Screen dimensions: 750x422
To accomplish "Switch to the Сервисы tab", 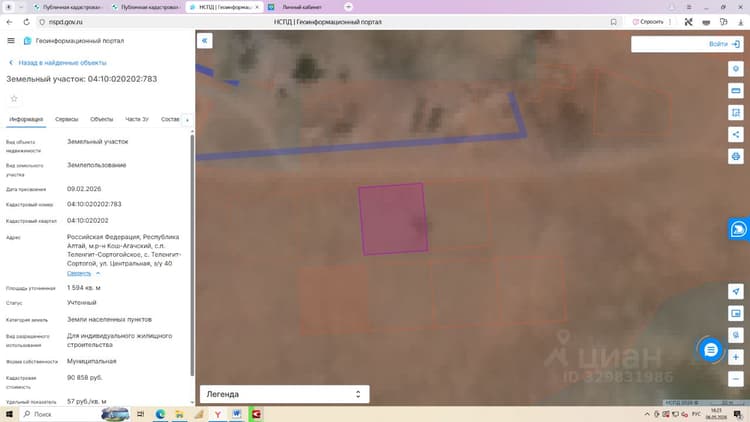I will coord(66,119).
